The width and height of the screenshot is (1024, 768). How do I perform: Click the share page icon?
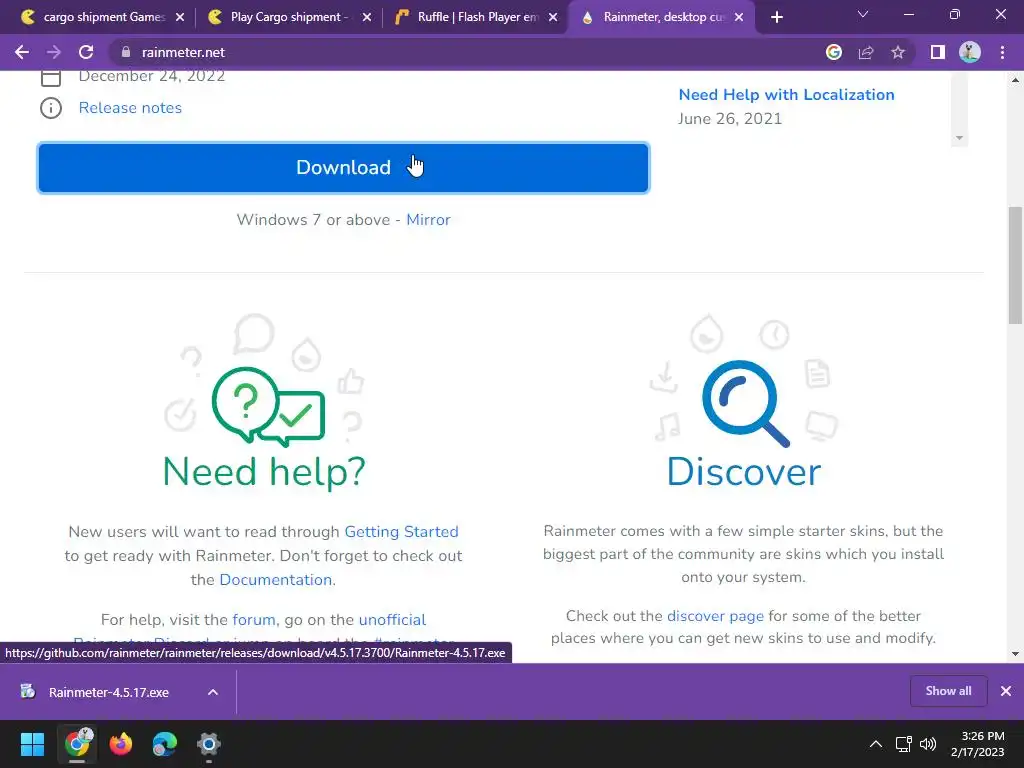pyautogui.click(x=866, y=52)
